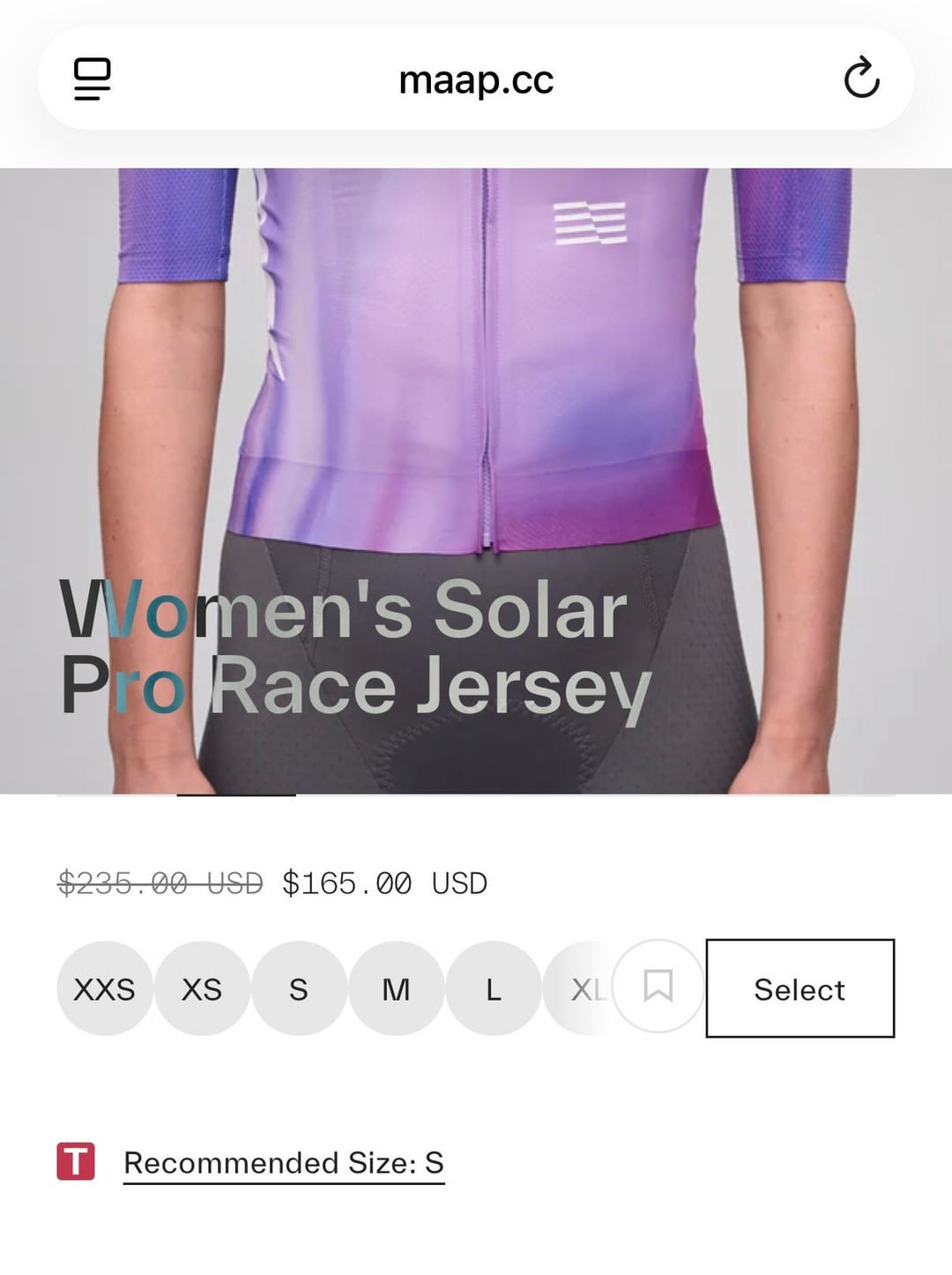The height and width of the screenshot is (1275, 952).
Task: Jump to first image carousel segment
Action: (116, 794)
